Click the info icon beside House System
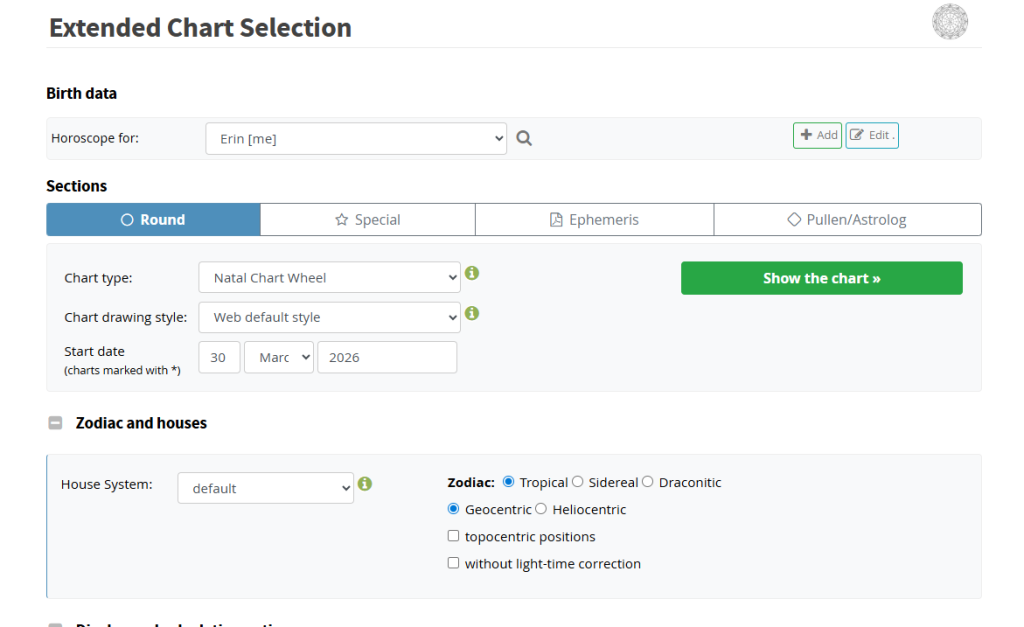This screenshot has height=627, width=1024. pos(365,484)
